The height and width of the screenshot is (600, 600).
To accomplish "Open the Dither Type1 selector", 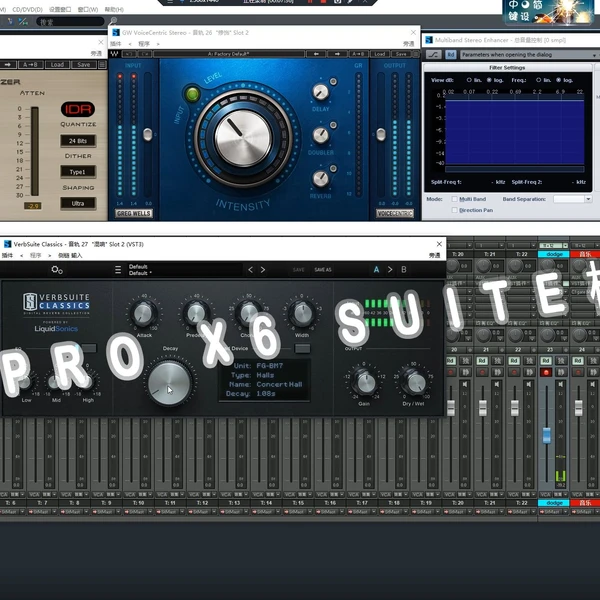I will [77, 171].
